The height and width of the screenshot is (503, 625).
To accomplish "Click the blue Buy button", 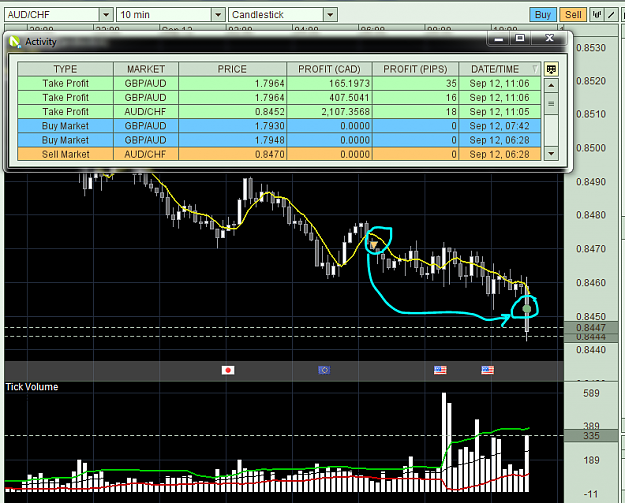I will pyautogui.click(x=542, y=15).
